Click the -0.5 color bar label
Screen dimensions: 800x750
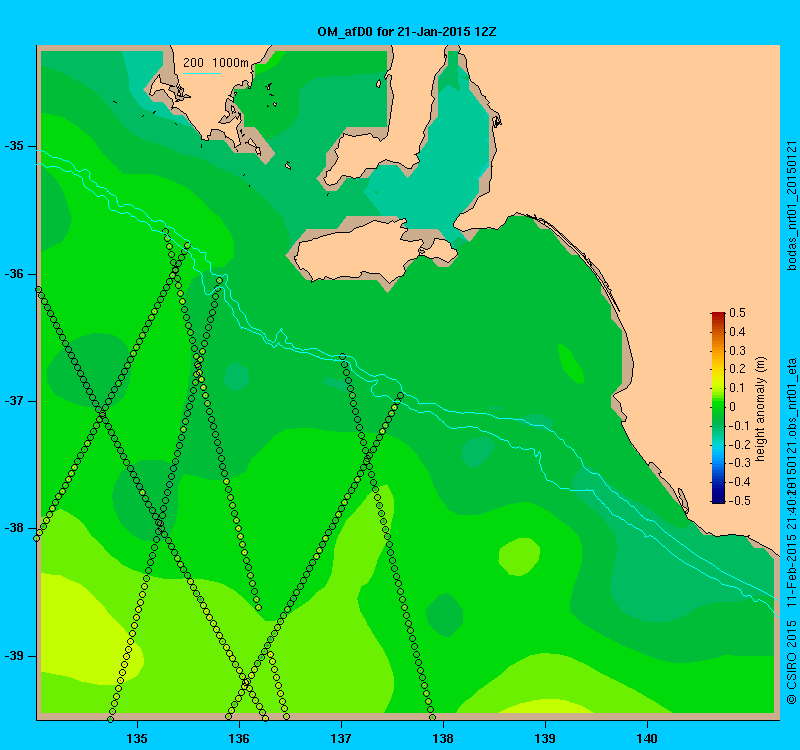(x=740, y=501)
